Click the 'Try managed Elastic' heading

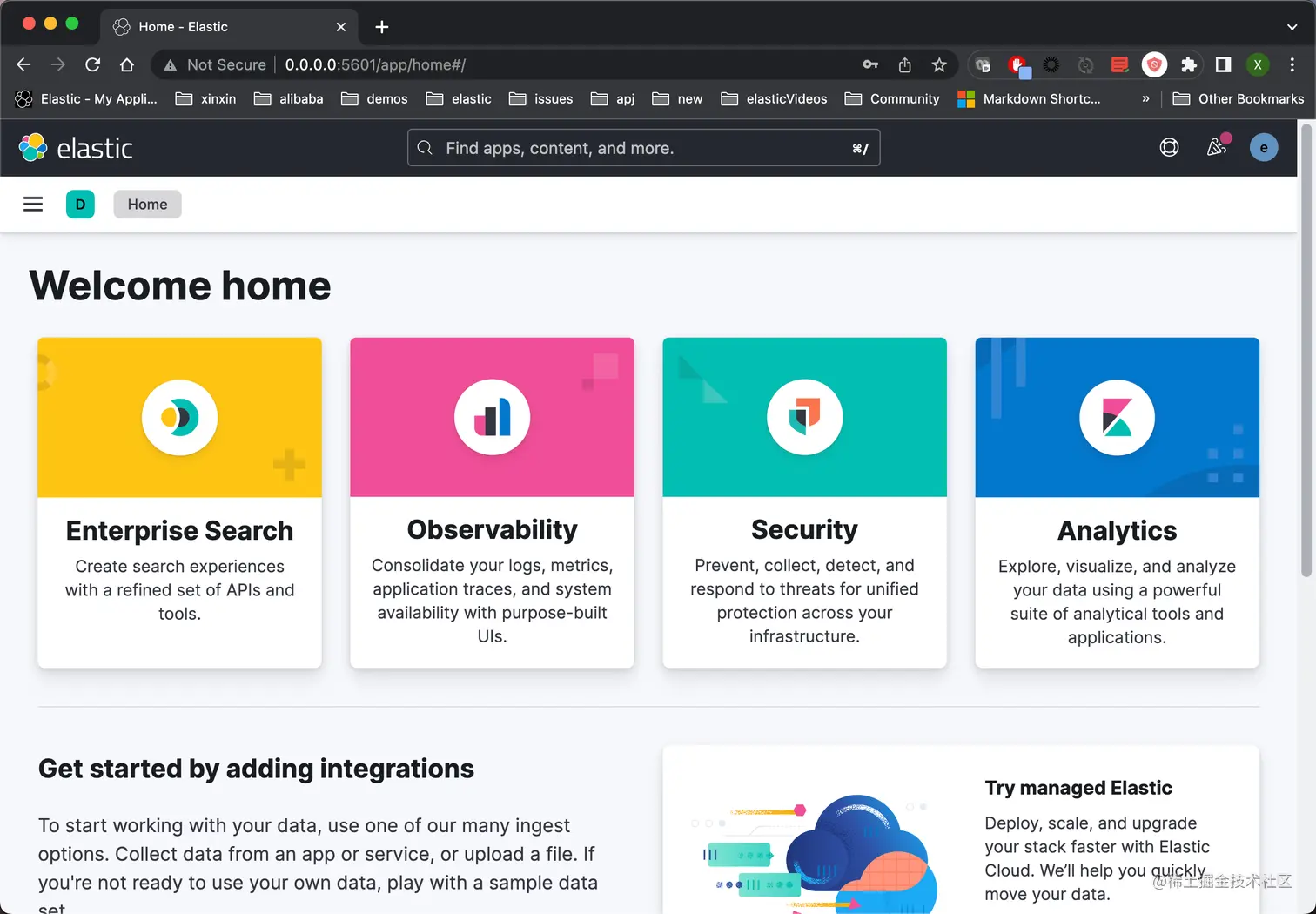[x=1078, y=788]
